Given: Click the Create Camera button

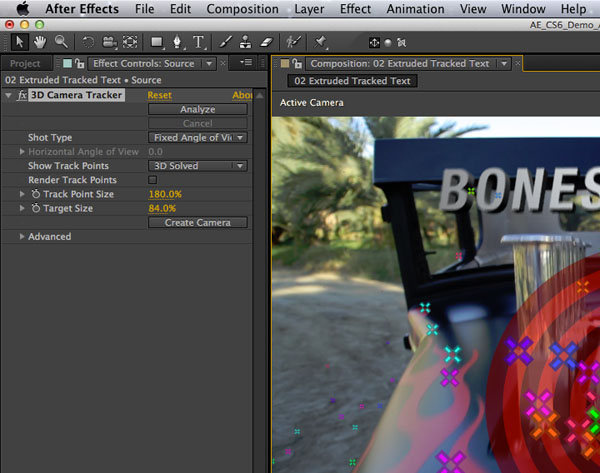Looking at the screenshot, I should (x=198, y=222).
